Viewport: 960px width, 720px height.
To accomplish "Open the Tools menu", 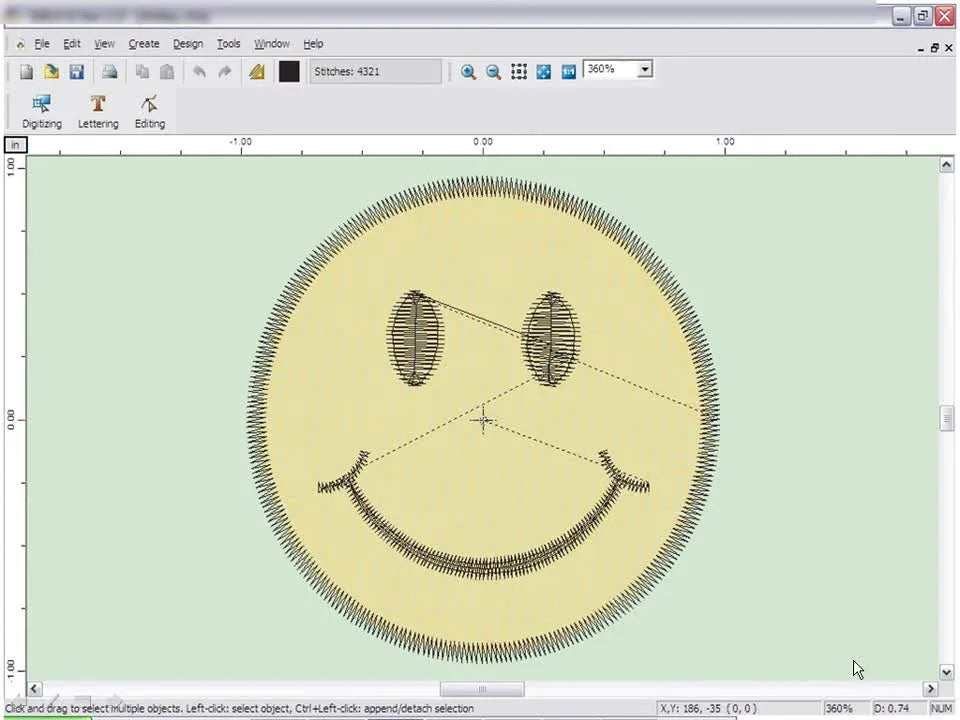I will click(x=228, y=43).
